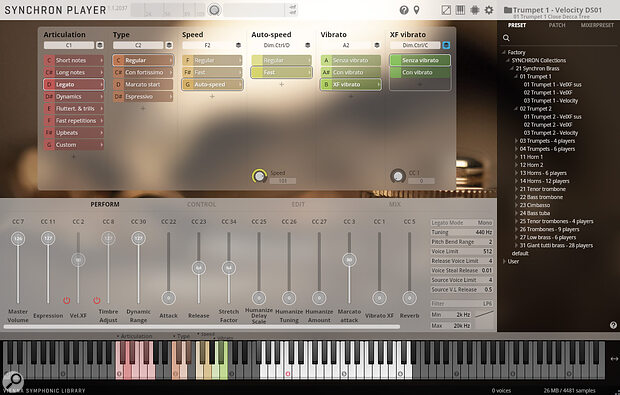
Task: Click the Master Volume slider handle
Action: tap(18, 238)
